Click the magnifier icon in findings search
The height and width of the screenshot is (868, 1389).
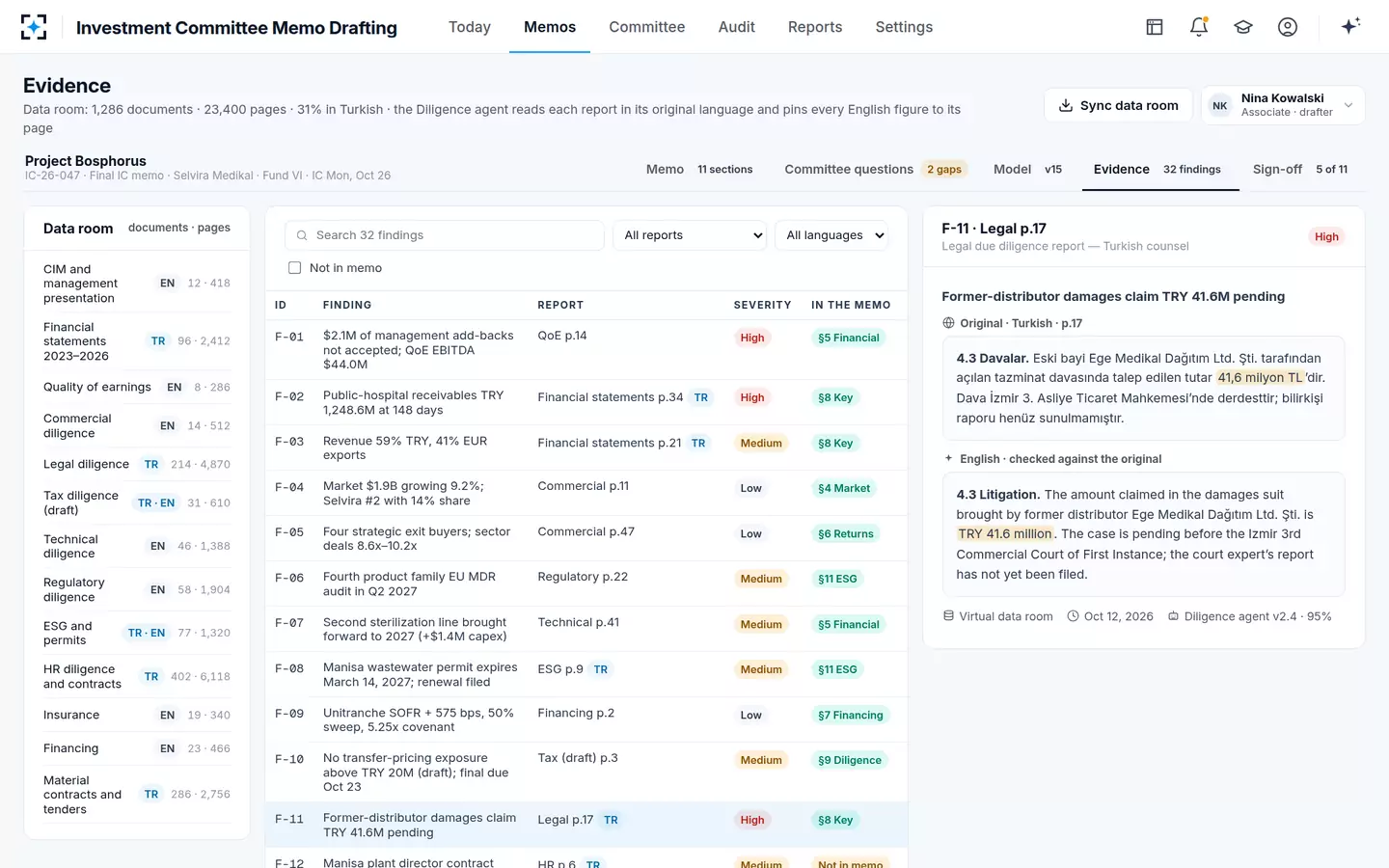(303, 235)
